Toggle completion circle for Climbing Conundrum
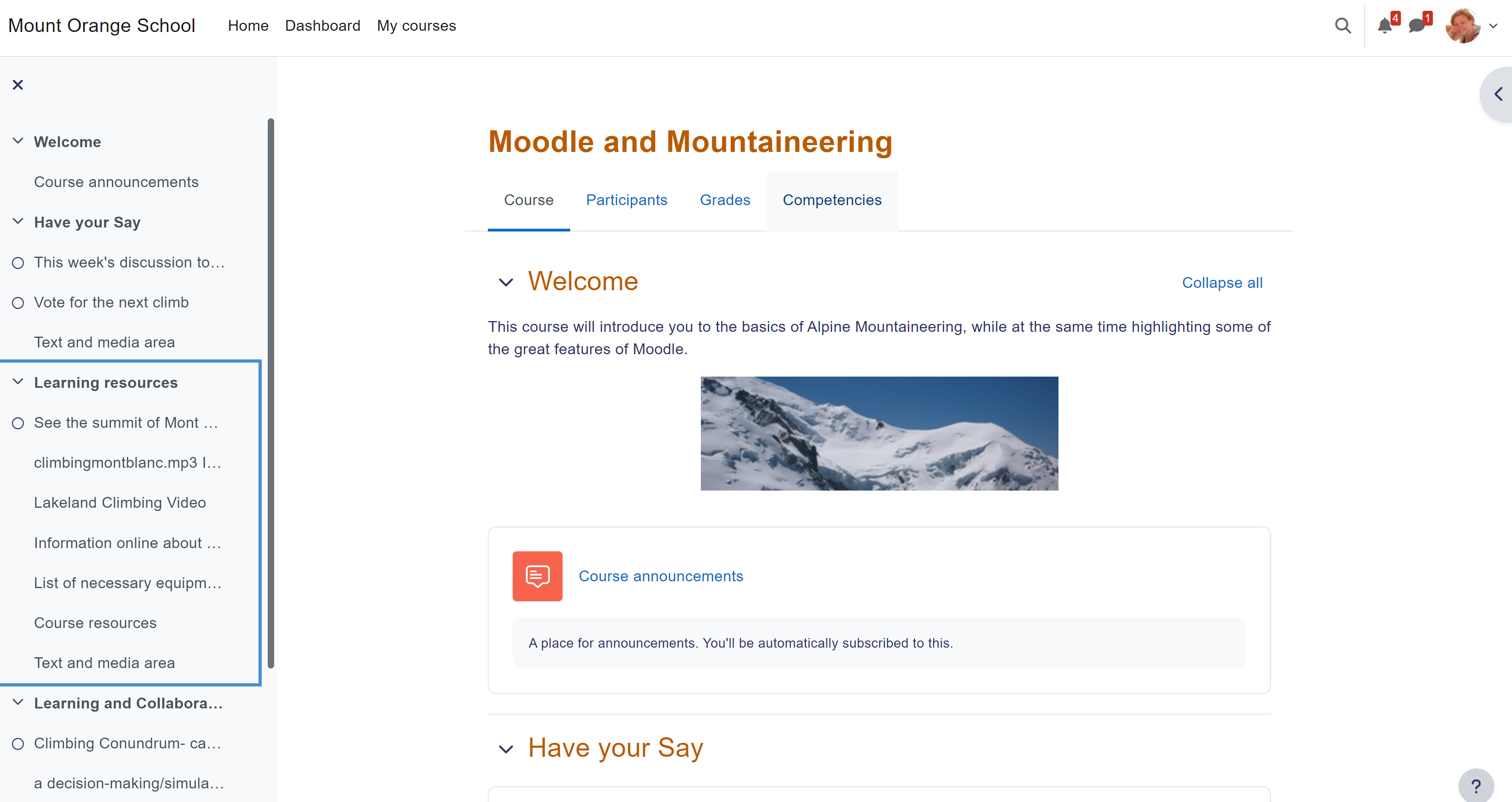This screenshot has width=1512, height=802. click(x=18, y=744)
